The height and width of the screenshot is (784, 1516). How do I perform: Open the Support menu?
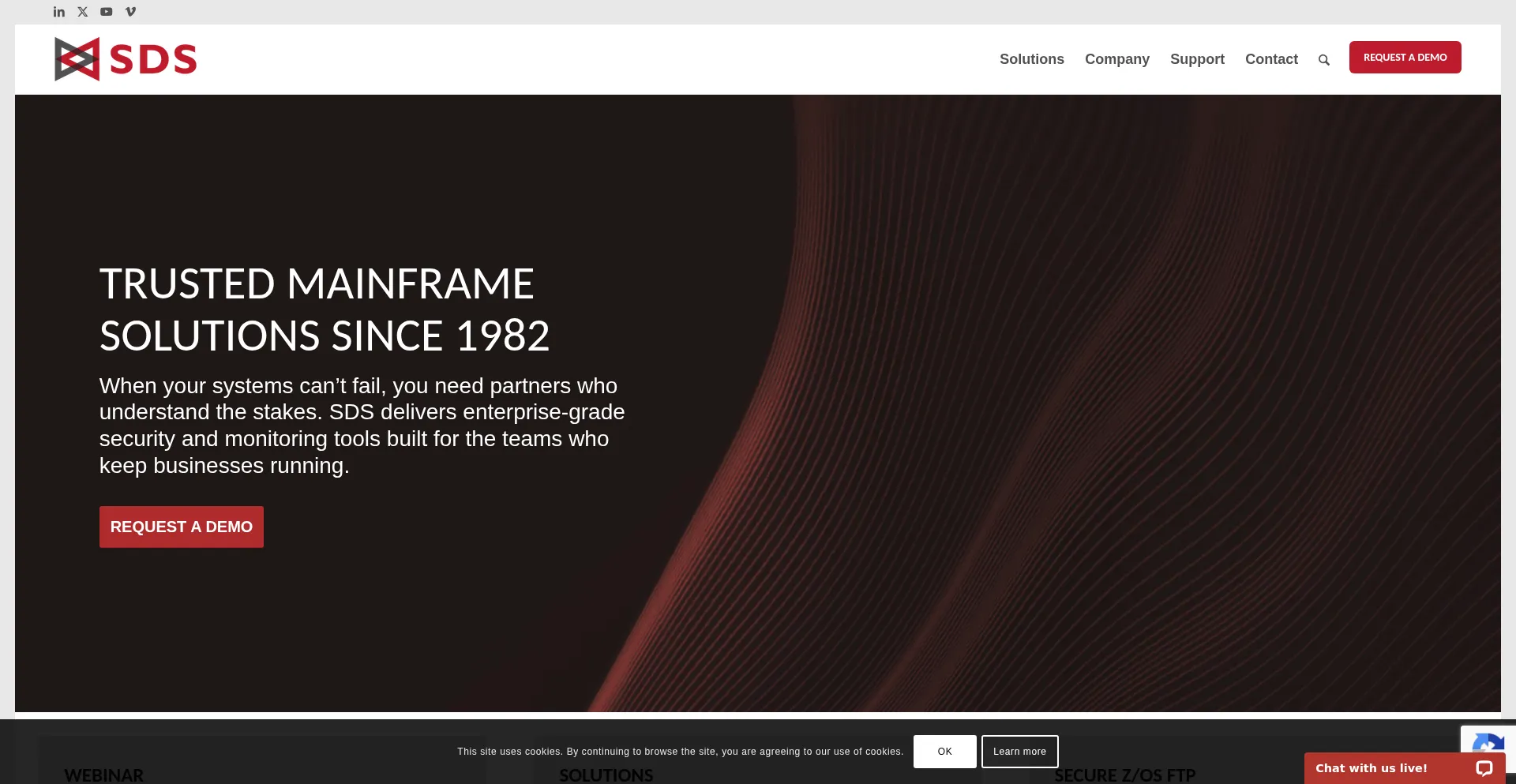pyautogui.click(x=1197, y=59)
